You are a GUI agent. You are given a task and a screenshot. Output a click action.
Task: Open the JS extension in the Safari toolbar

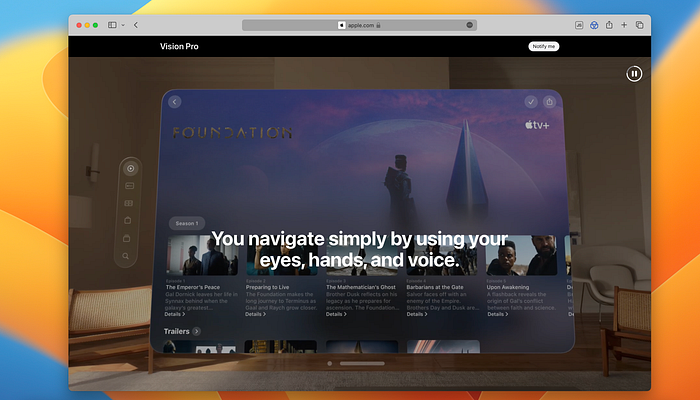pyautogui.click(x=579, y=25)
